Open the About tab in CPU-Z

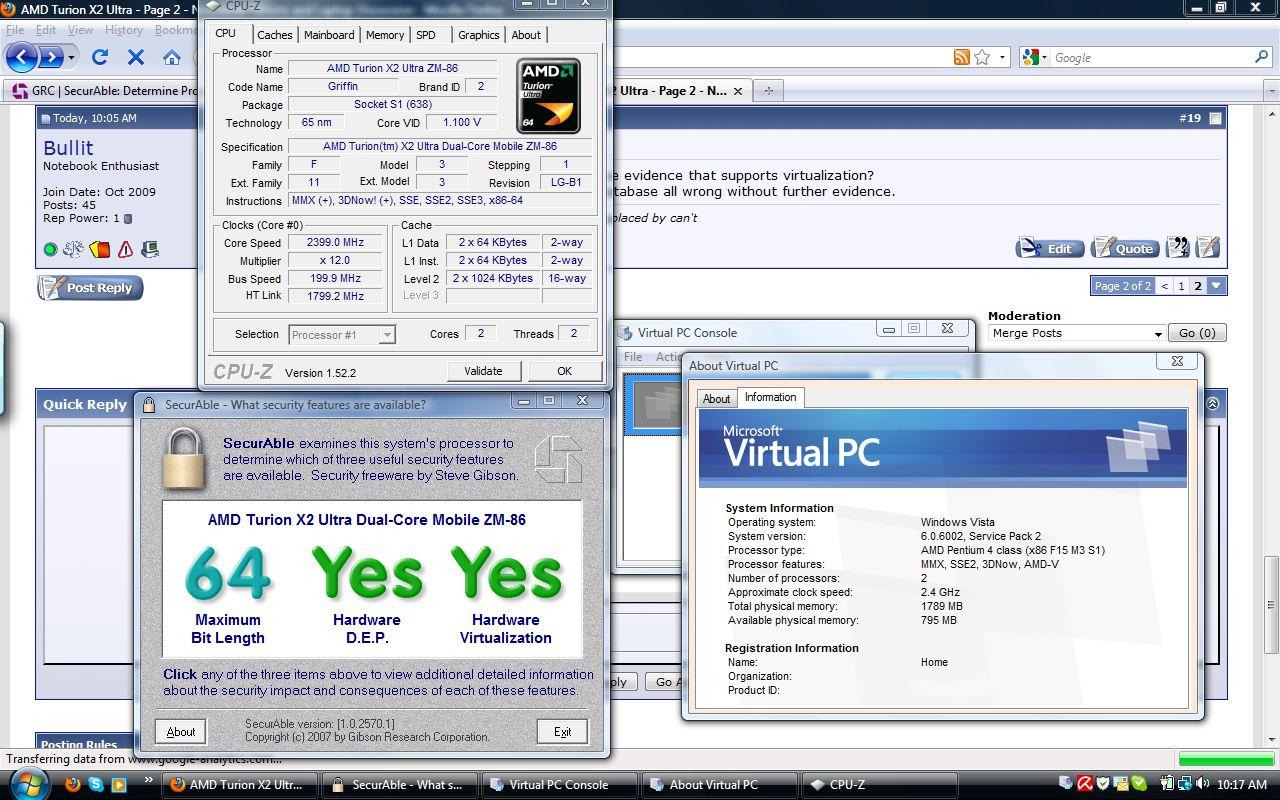(x=526, y=35)
